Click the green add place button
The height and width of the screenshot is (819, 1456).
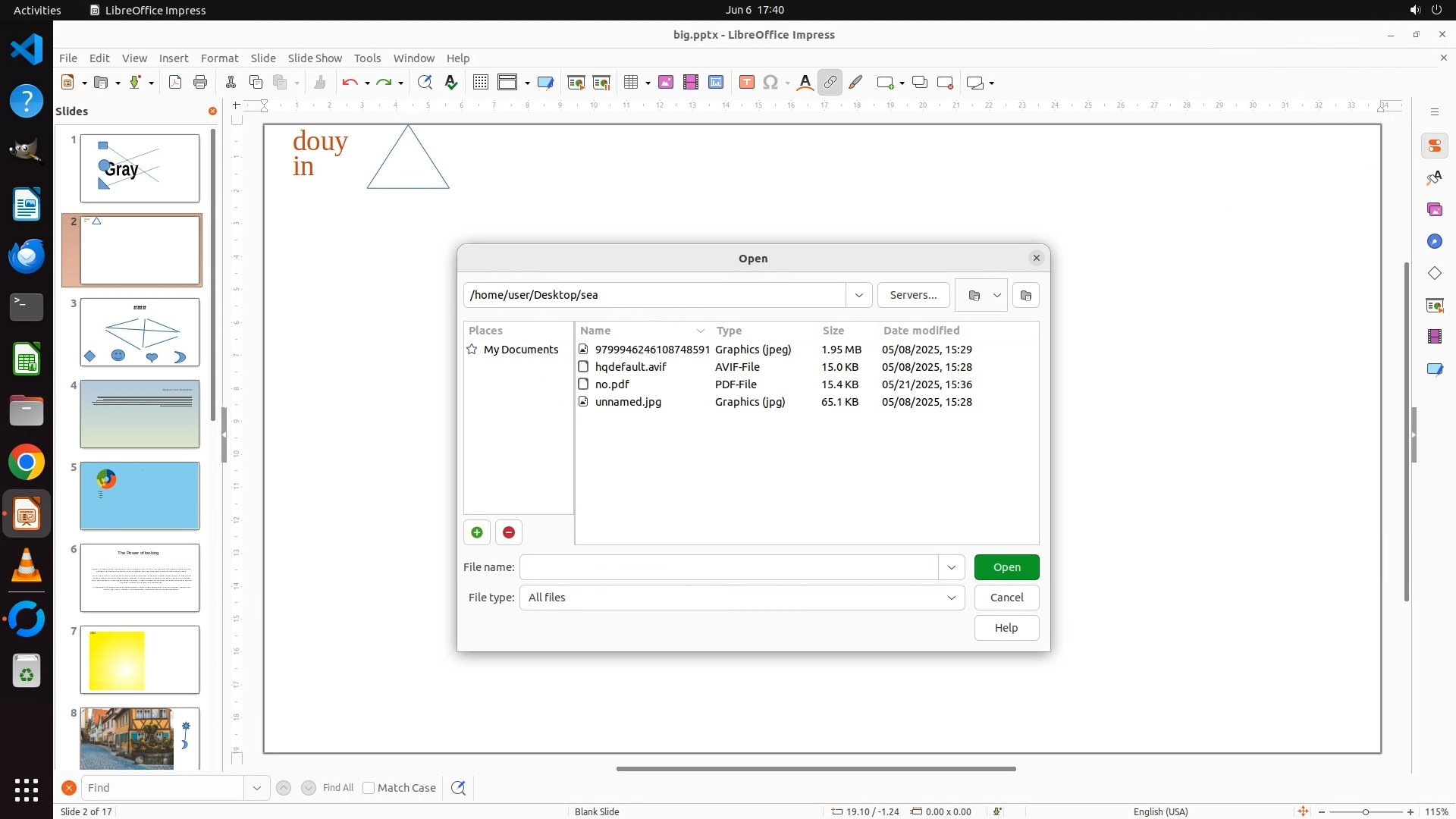tap(477, 532)
